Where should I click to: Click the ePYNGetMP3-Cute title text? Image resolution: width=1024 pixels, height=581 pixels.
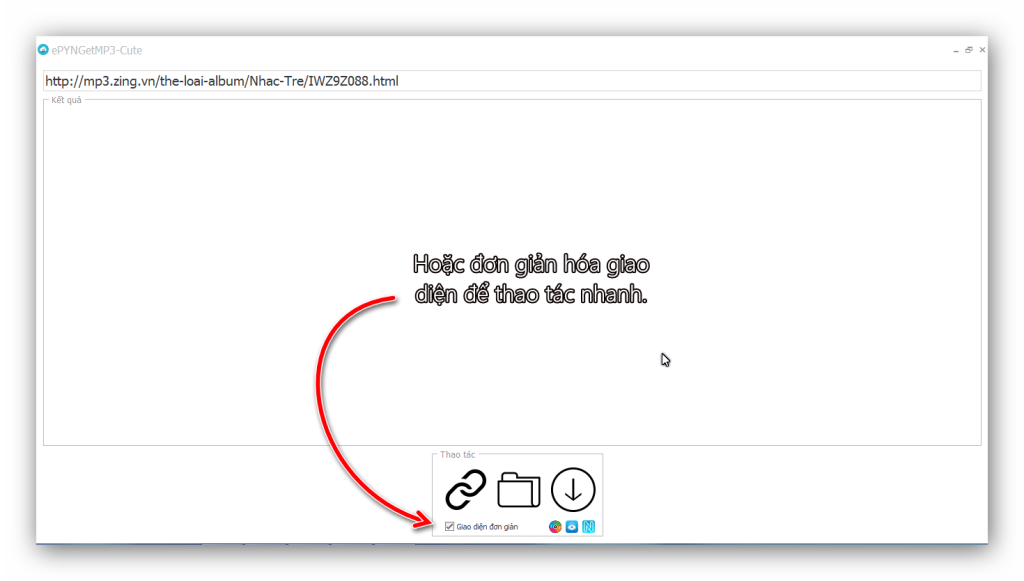click(97, 50)
